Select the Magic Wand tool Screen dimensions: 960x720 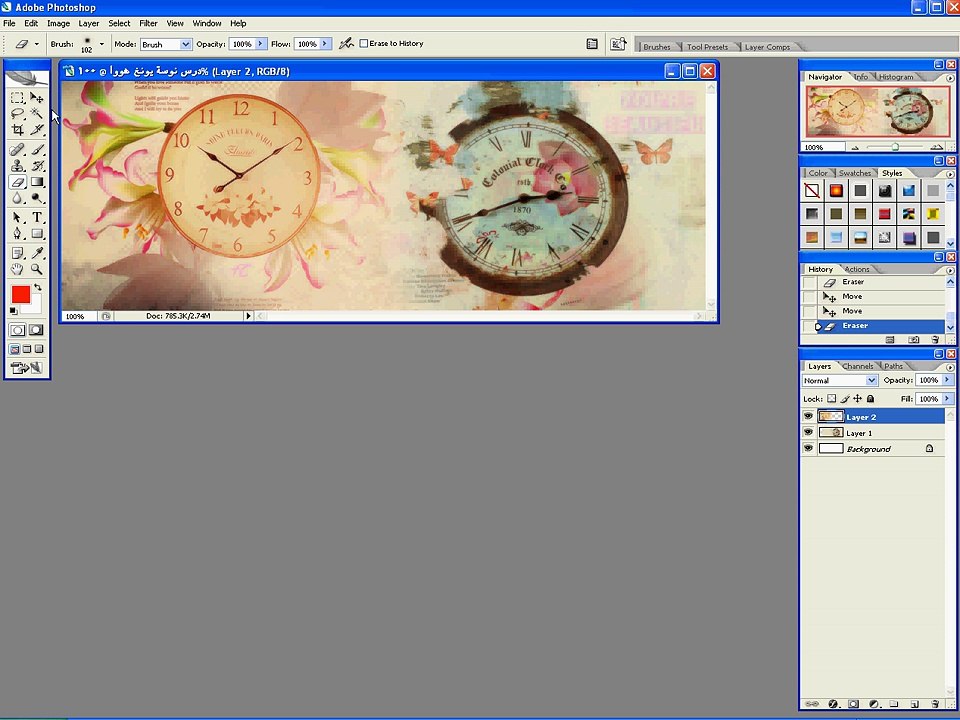pos(37,113)
